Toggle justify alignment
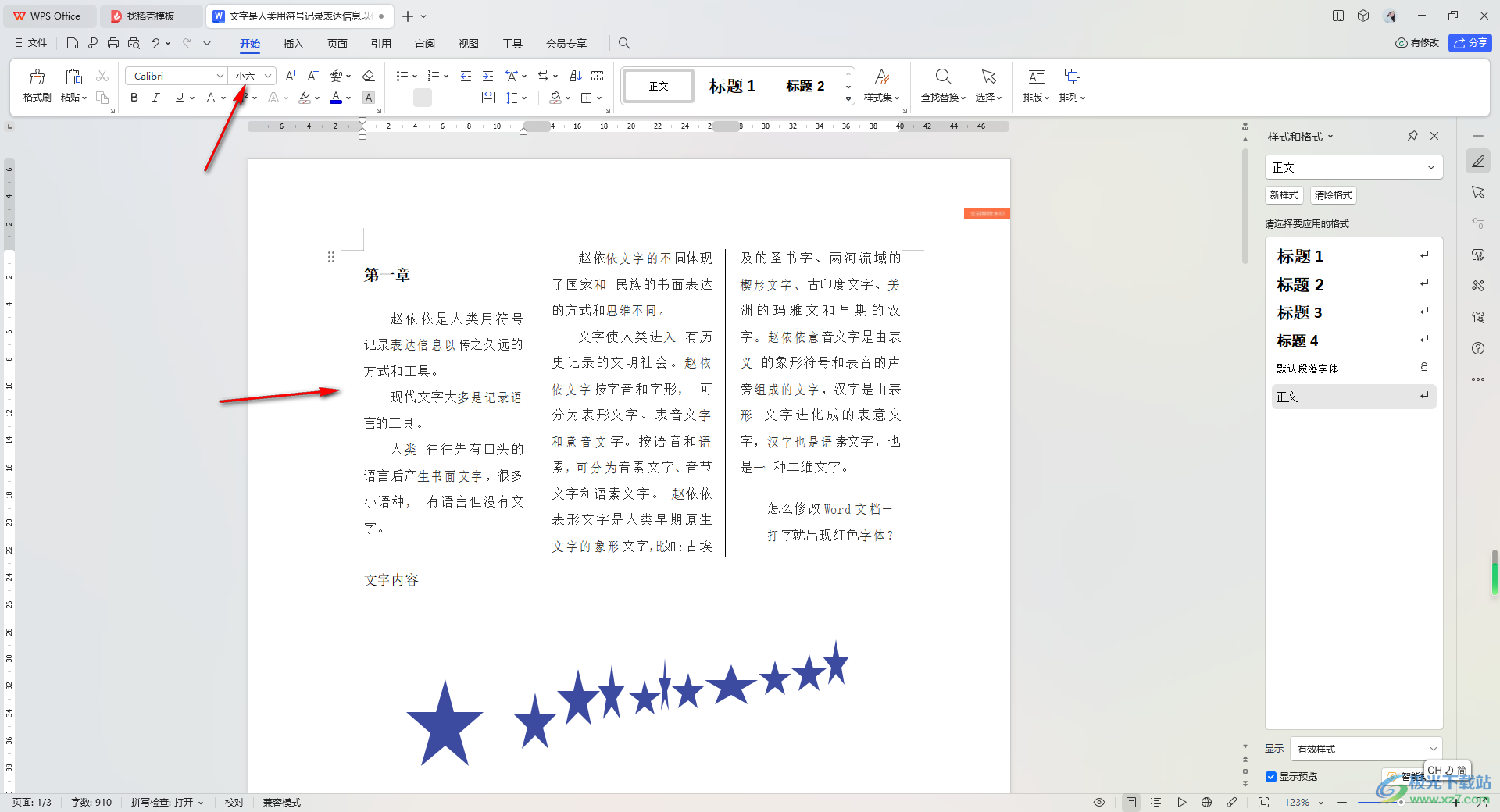 coord(466,98)
